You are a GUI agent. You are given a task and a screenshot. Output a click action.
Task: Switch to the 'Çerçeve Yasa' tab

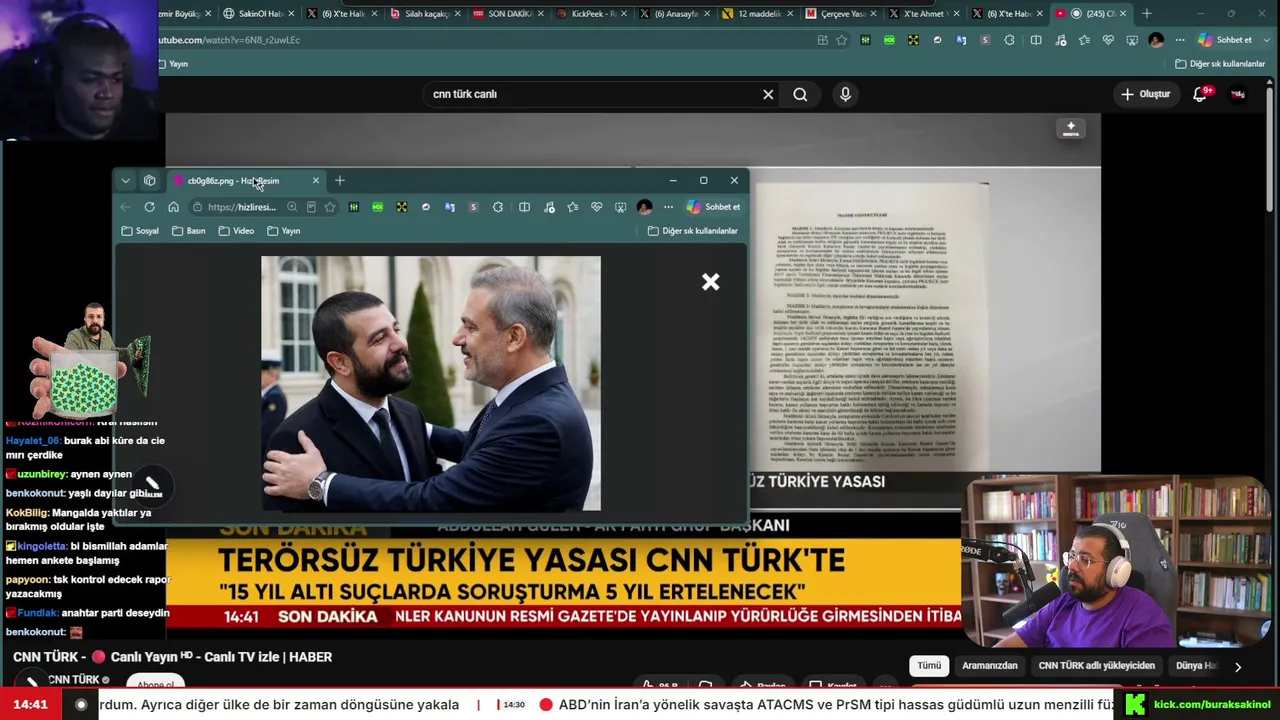pos(842,14)
